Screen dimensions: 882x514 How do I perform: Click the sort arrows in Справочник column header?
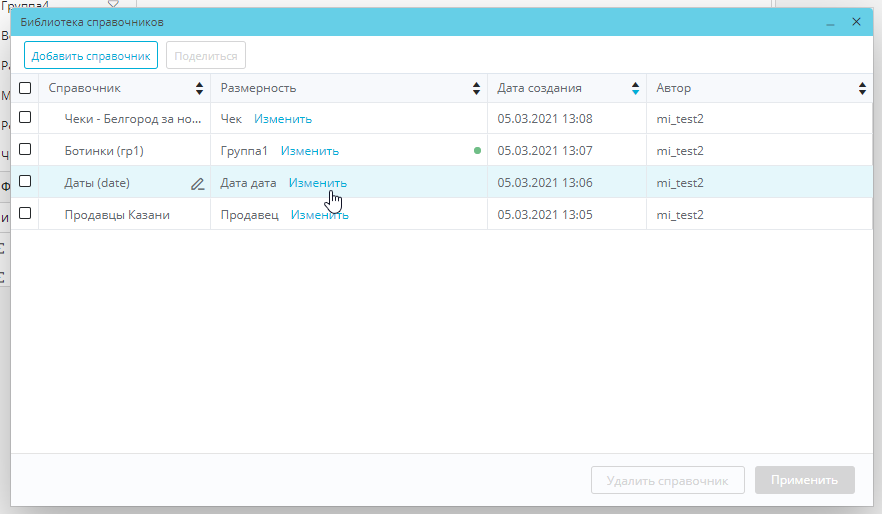[200, 89]
